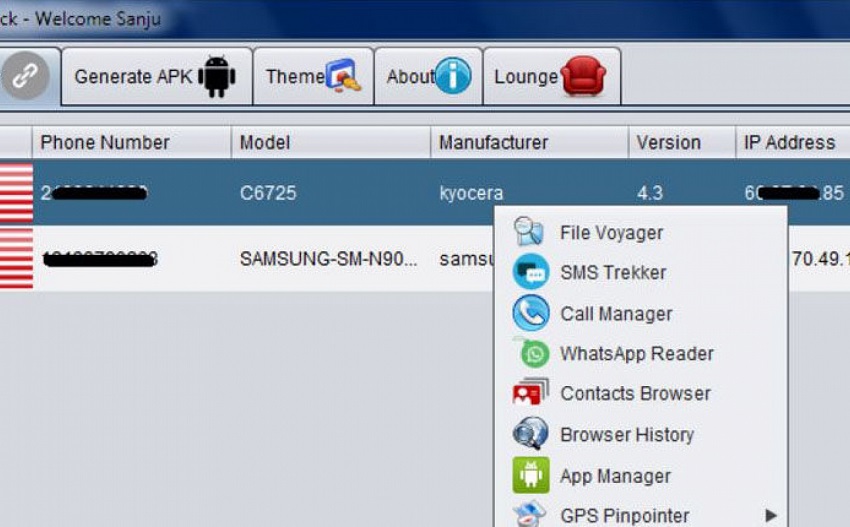
Task: Choose File Voyager from context menu
Action: (x=641, y=233)
